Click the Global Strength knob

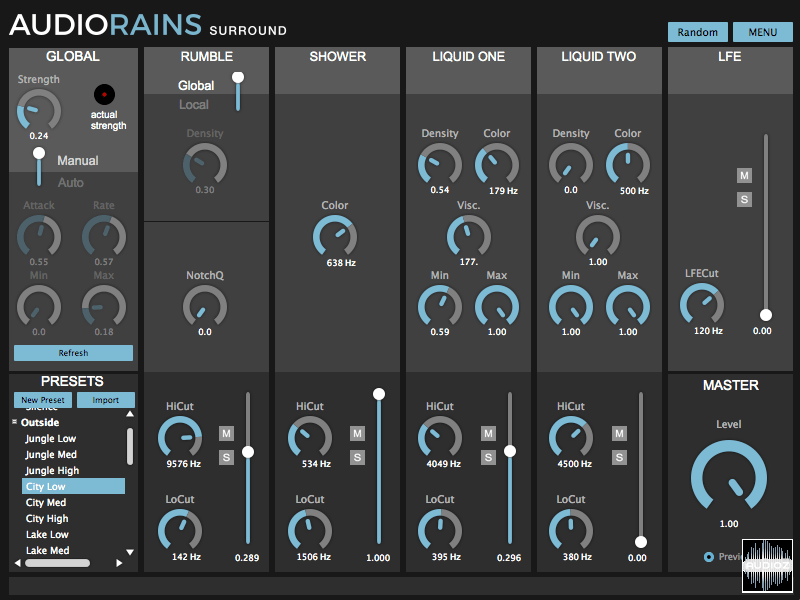[39, 110]
